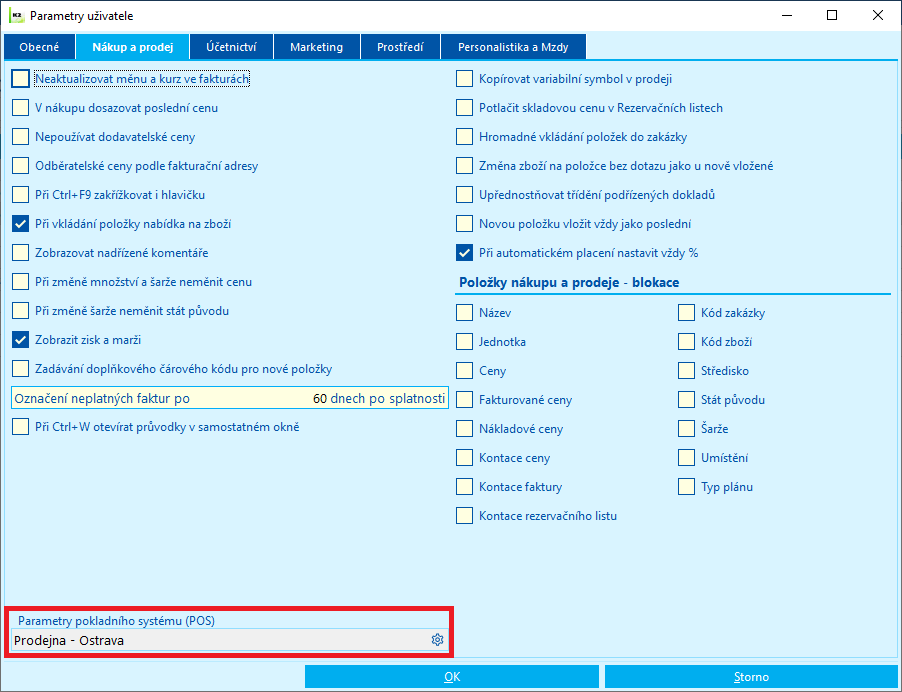902x692 pixels.
Task: Check Potlačit skladovou cenu v Rezervačních listech
Action: 464,108
